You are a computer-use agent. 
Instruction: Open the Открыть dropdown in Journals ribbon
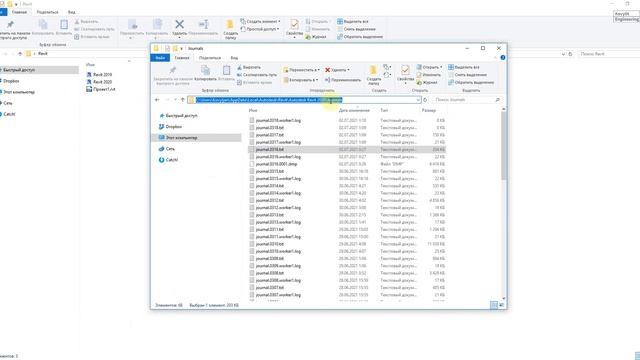(x=429, y=67)
